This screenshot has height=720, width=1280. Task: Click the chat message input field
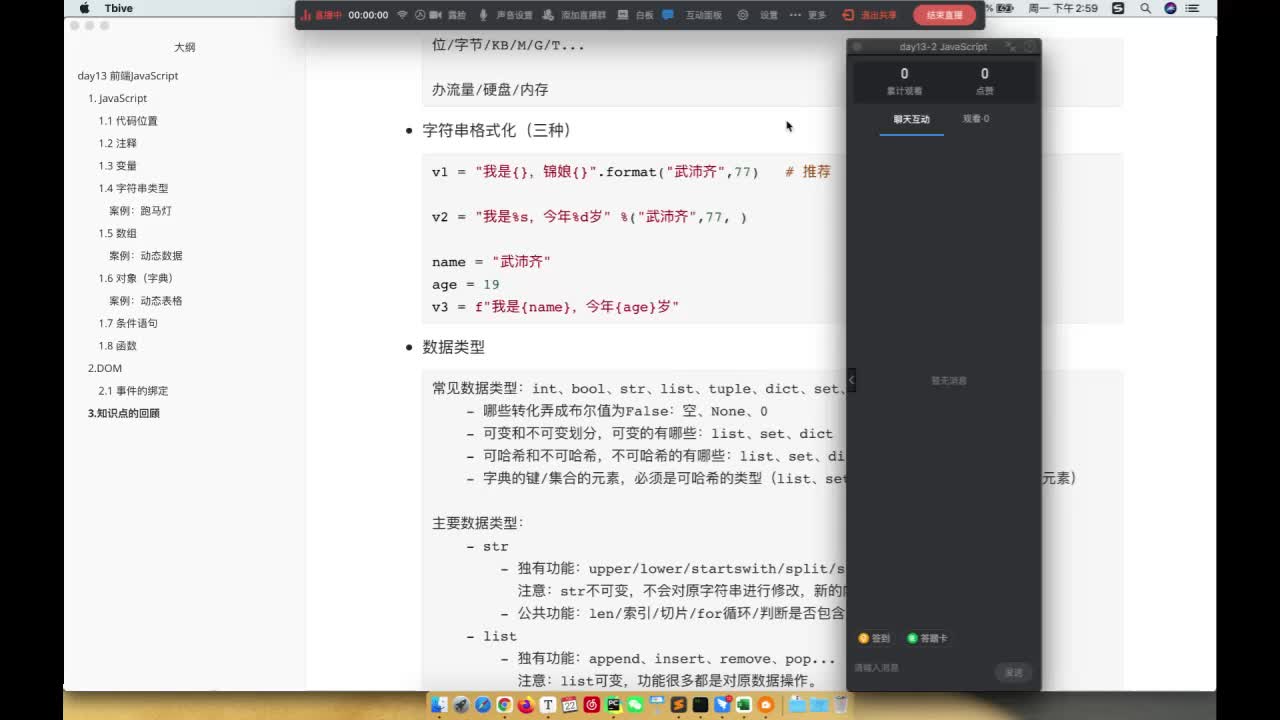pos(920,668)
